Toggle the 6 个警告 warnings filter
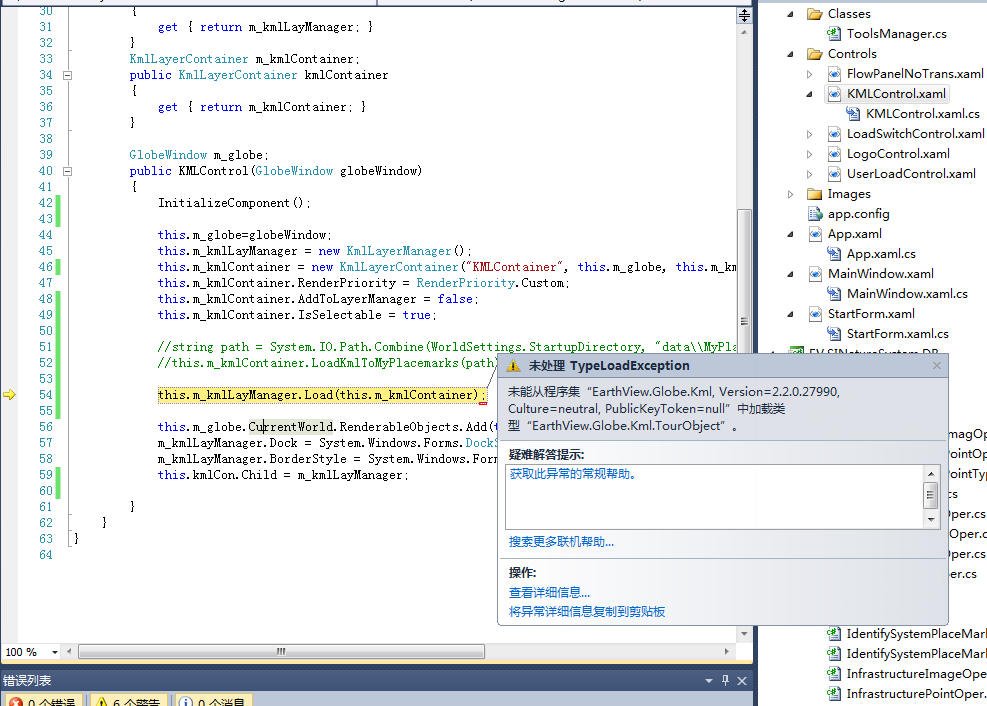This screenshot has width=987, height=706. click(x=129, y=700)
